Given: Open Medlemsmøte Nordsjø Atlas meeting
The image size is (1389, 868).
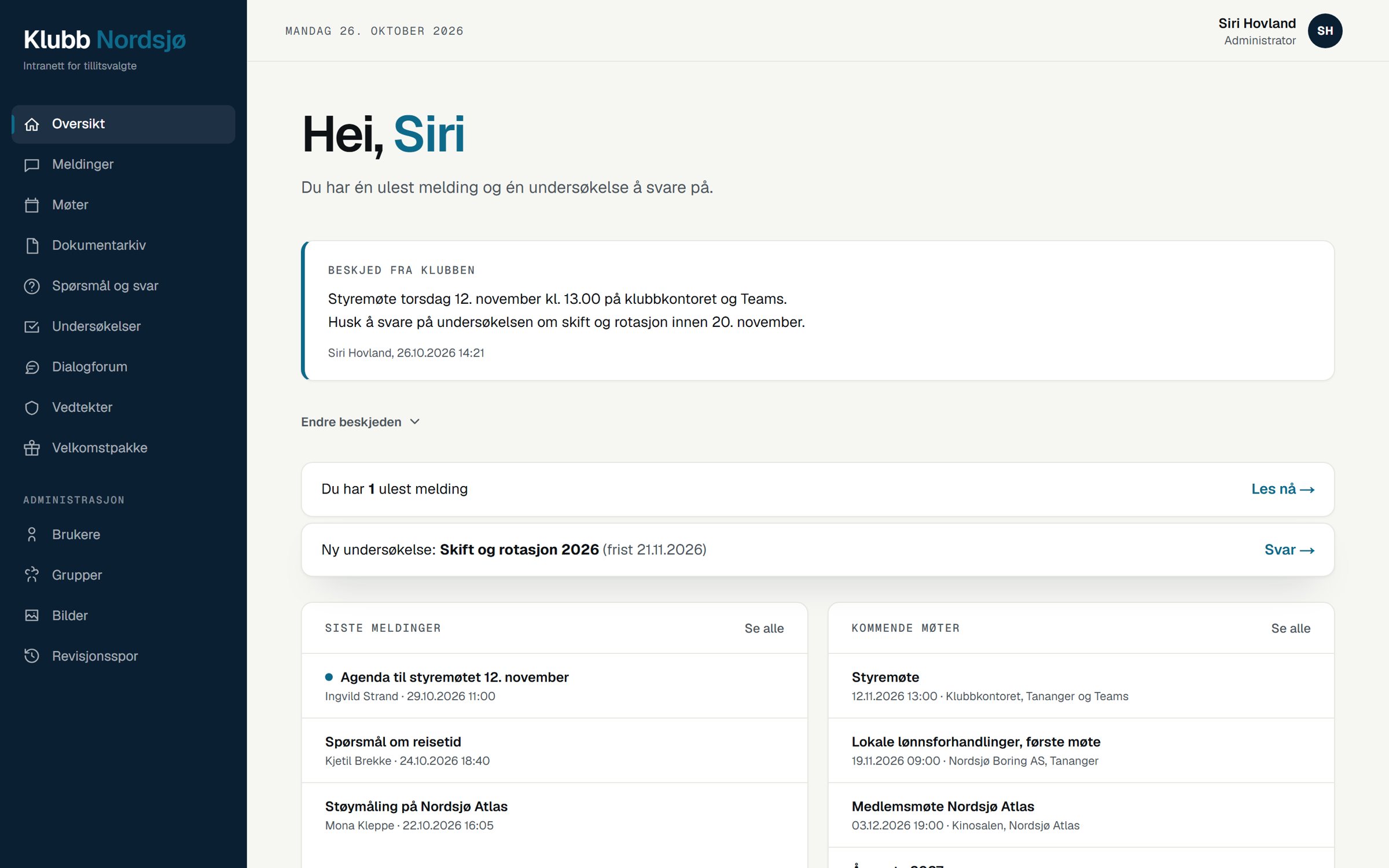Looking at the screenshot, I should pos(1081,815).
